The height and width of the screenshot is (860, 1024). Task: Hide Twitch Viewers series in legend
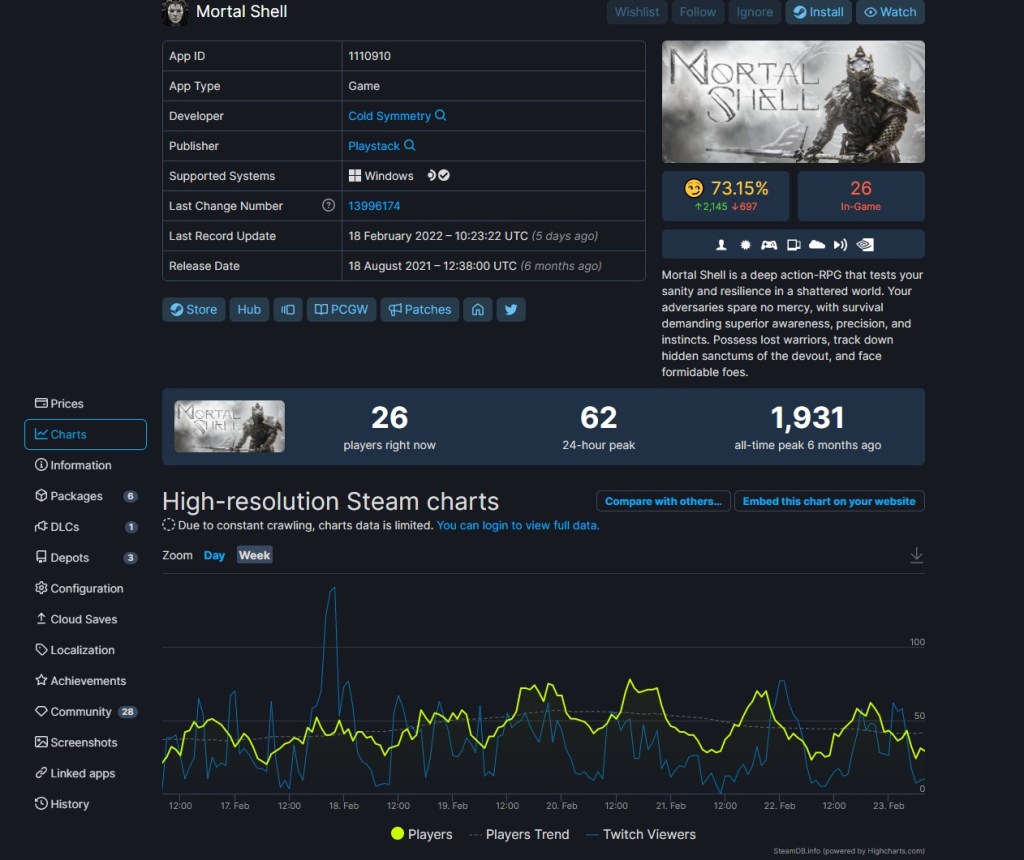click(x=640, y=834)
